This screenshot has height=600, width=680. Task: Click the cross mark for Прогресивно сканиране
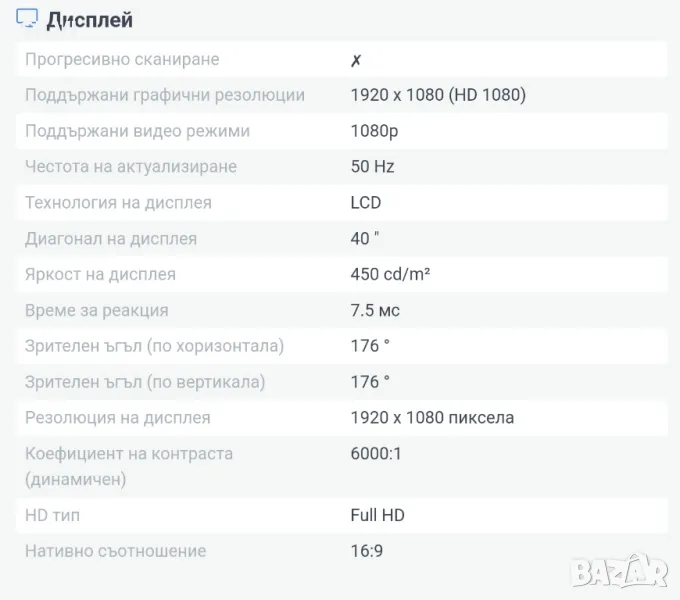pyautogui.click(x=356, y=60)
